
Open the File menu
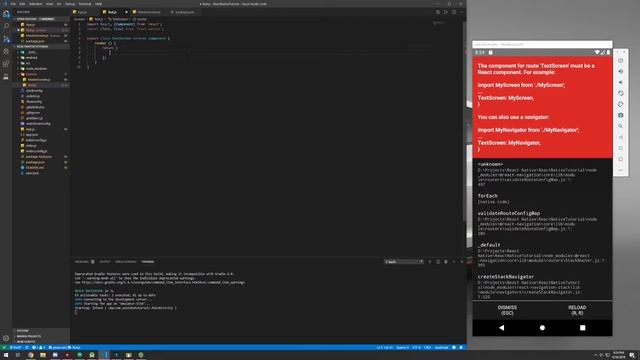[13, 4]
